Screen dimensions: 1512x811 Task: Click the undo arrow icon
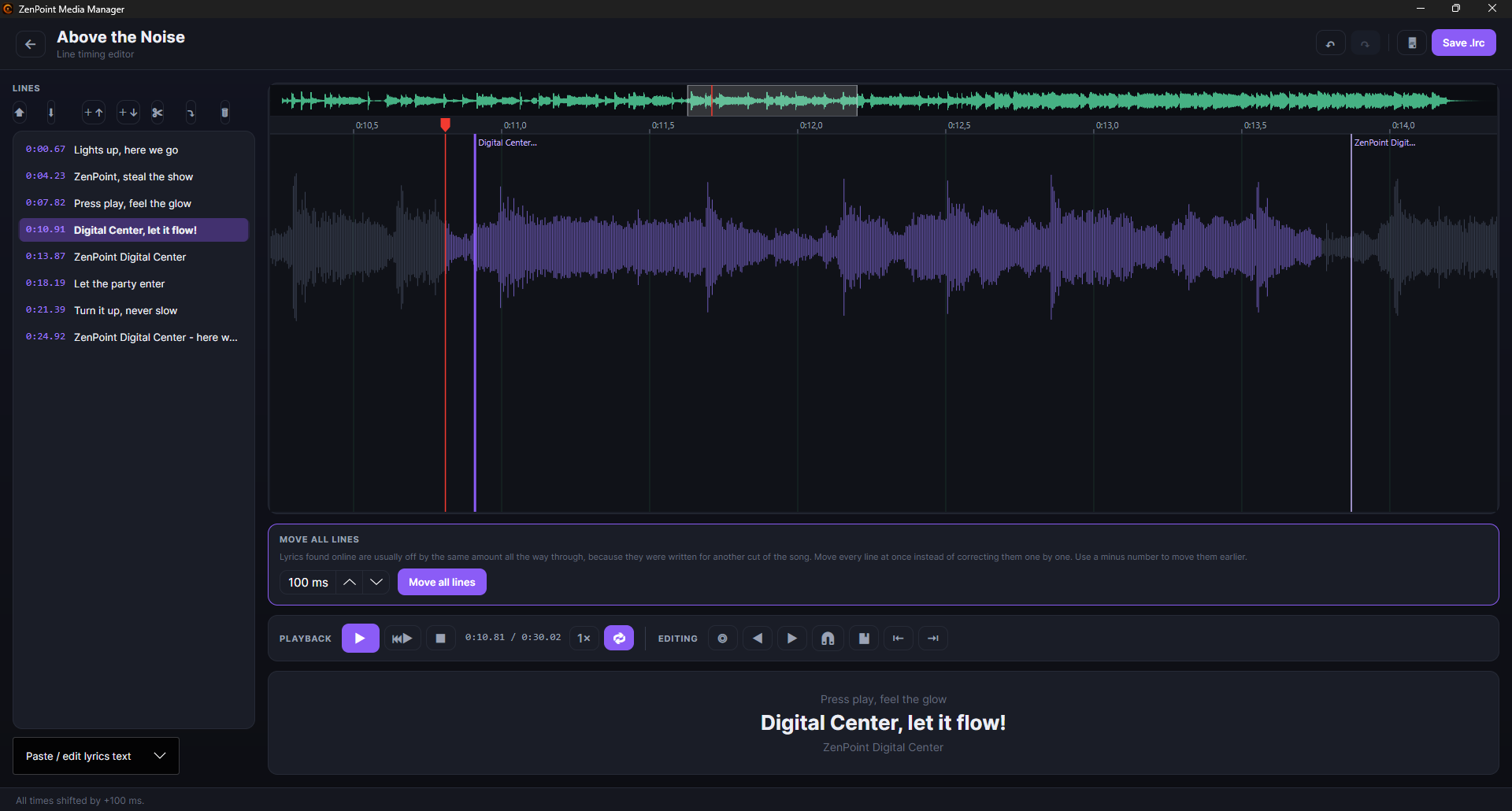click(x=1330, y=43)
